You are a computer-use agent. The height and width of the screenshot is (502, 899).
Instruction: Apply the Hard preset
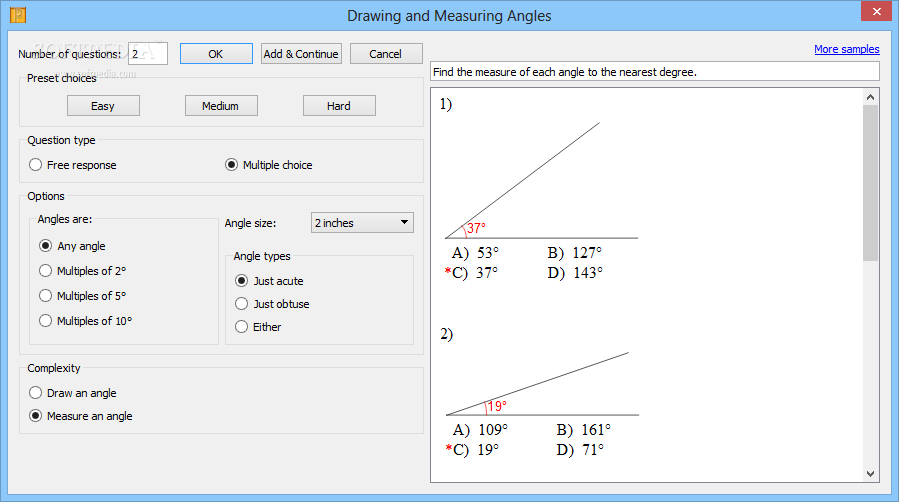(x=339, y=106)
